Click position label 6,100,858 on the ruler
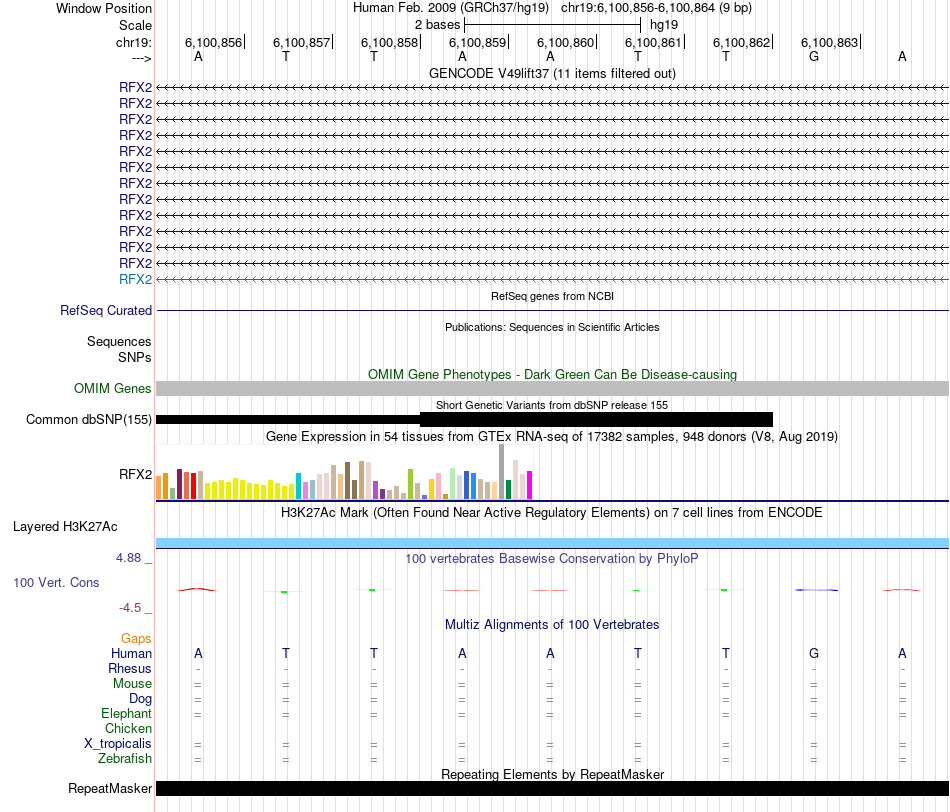950x812 pixels. coord(390,42)
